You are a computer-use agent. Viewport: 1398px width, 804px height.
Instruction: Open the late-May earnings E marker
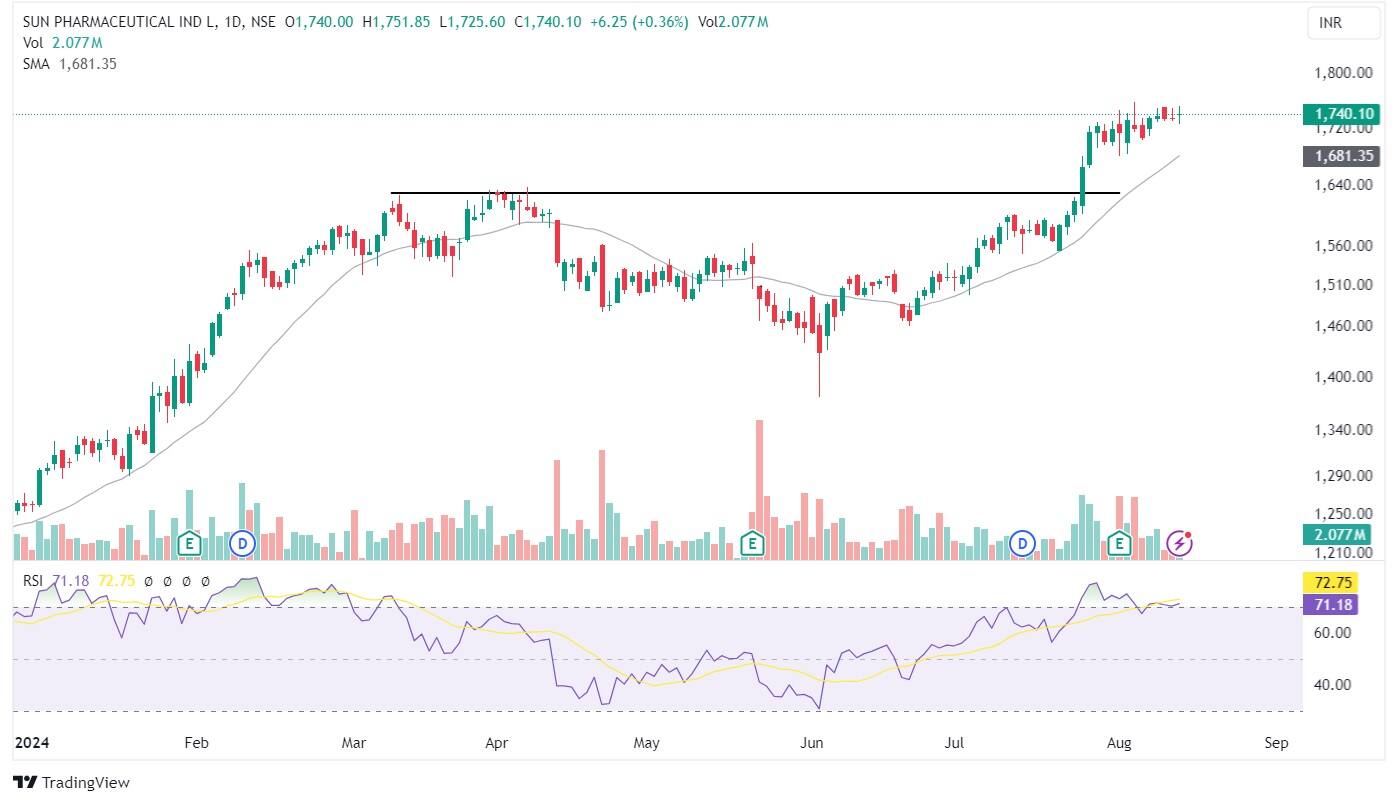pos(752,544)
